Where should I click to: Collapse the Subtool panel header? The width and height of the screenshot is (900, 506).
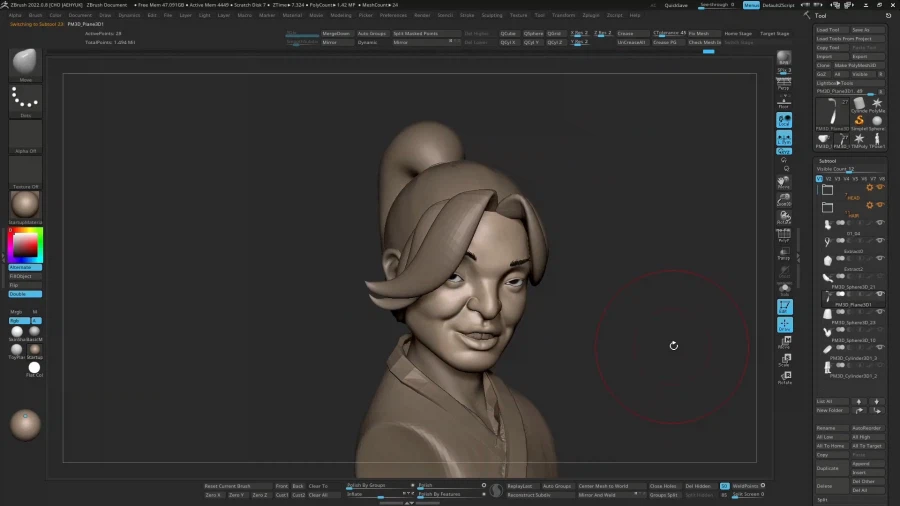828,161
